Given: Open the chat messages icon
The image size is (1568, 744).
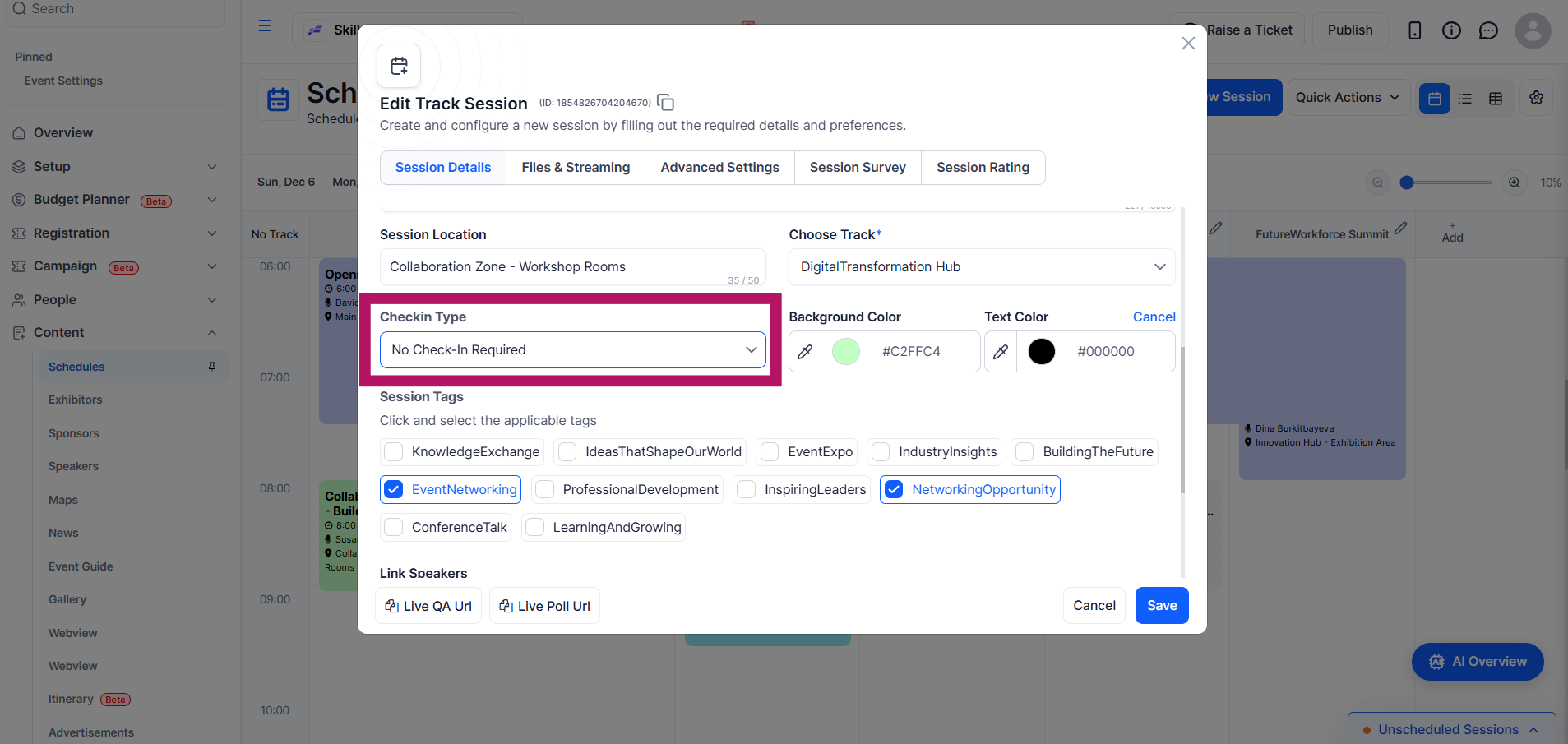Looking at the screenshot, I should 1488,30.
